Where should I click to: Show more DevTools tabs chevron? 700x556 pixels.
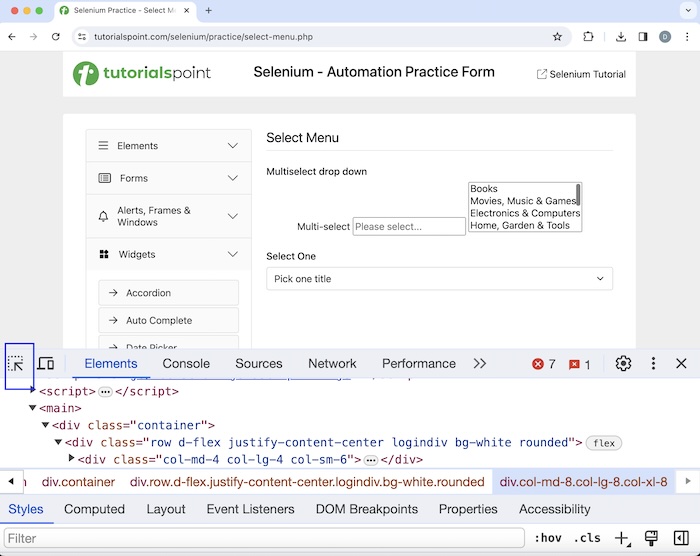480,364
